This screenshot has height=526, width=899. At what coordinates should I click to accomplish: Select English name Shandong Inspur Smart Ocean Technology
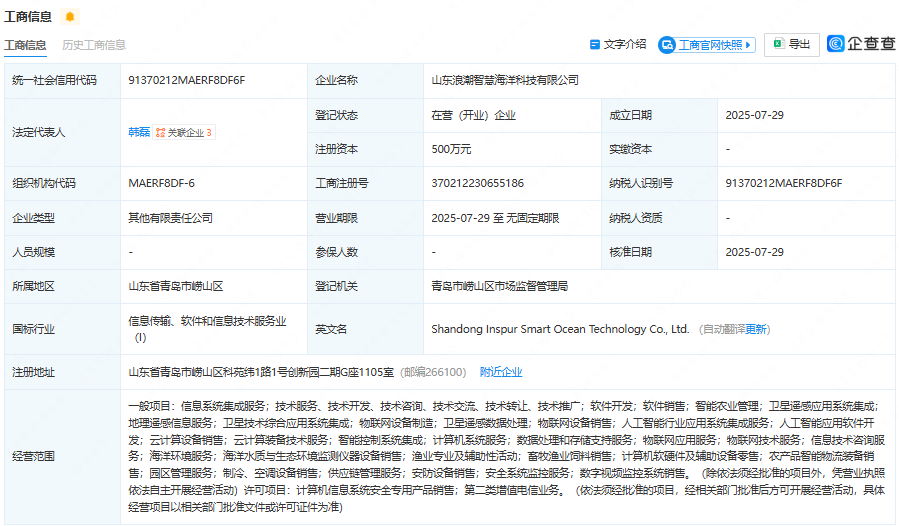[x=560, y=329]
